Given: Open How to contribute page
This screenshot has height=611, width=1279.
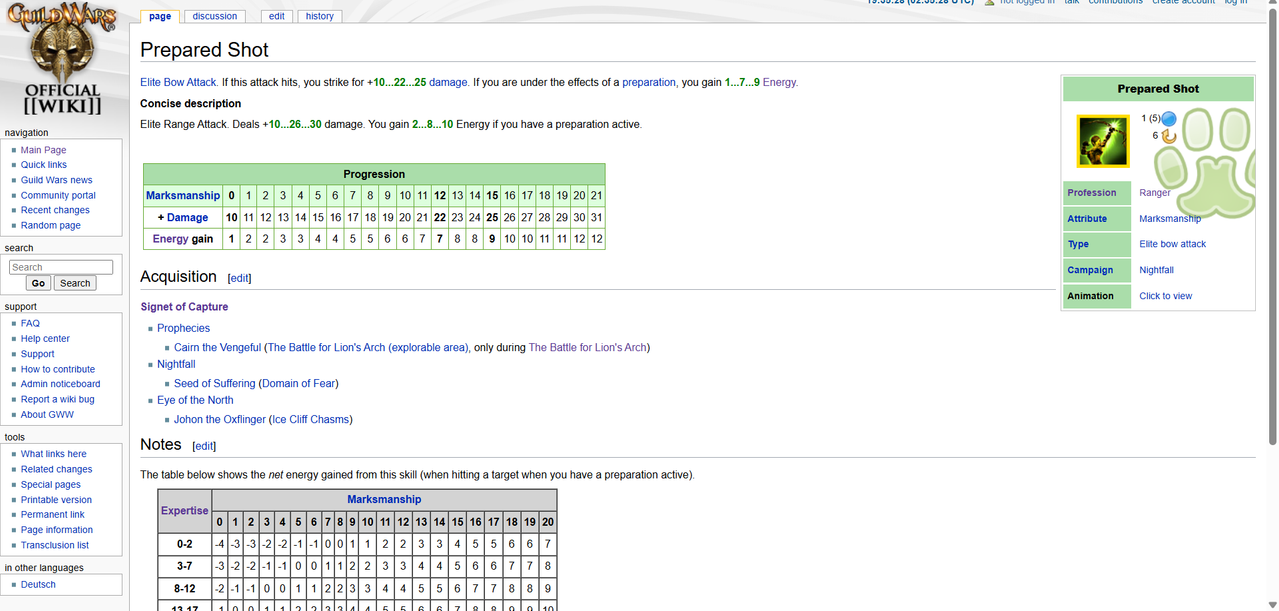Looking at the screenshot, I should (x=58, y=369).
